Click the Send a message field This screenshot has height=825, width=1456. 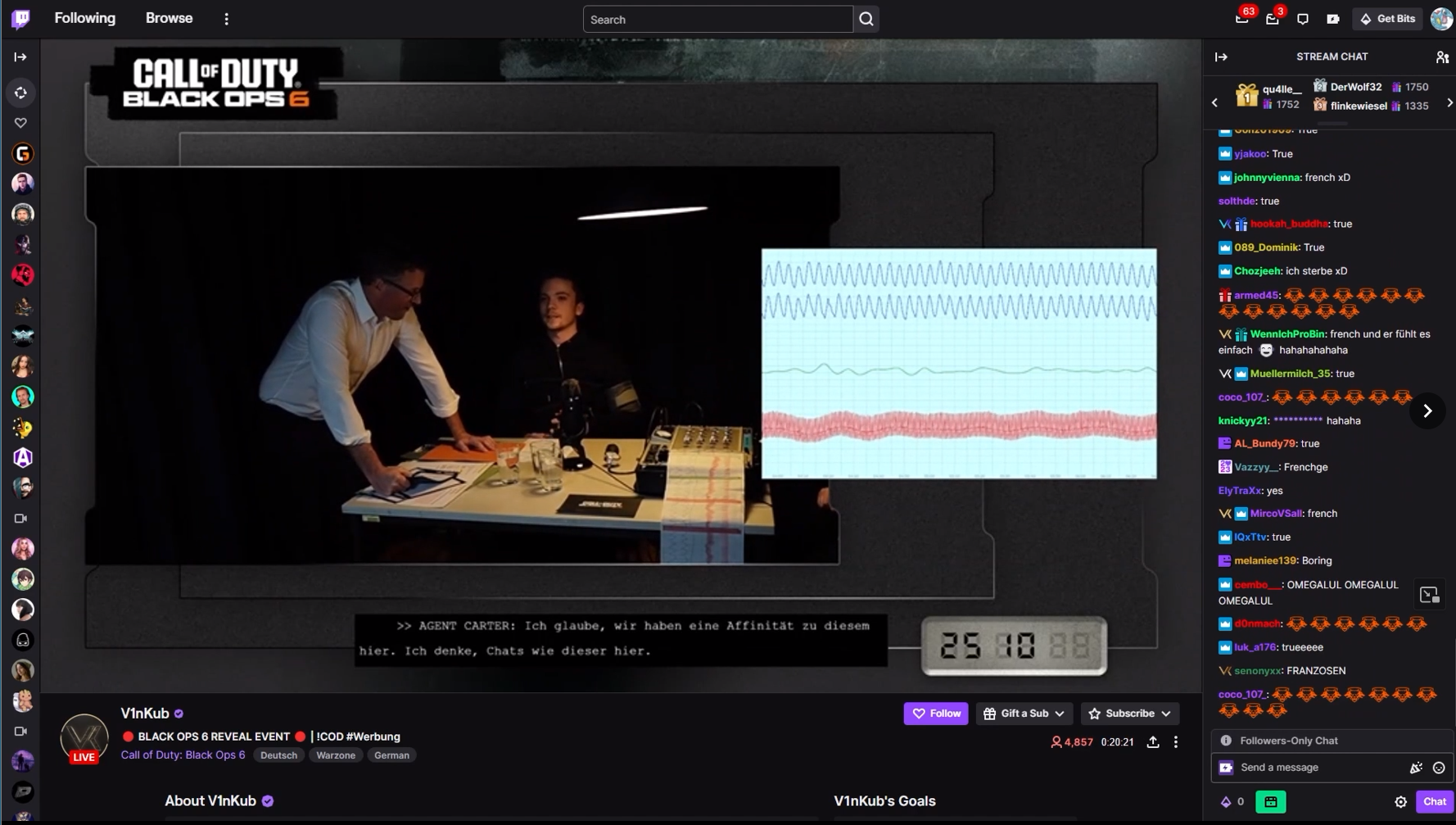(x=1318, y=768)
